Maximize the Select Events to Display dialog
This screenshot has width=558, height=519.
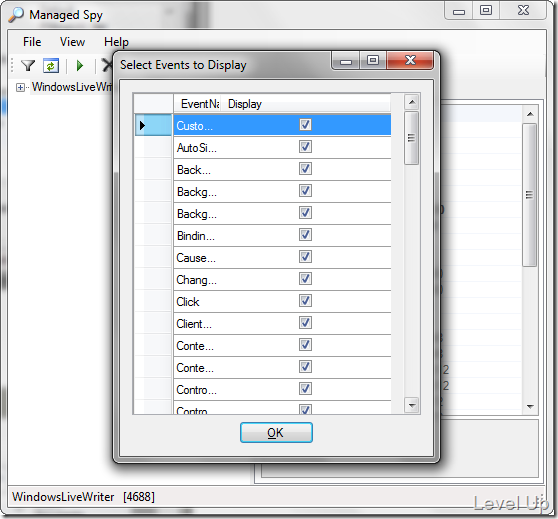click(x=373, y=61)
